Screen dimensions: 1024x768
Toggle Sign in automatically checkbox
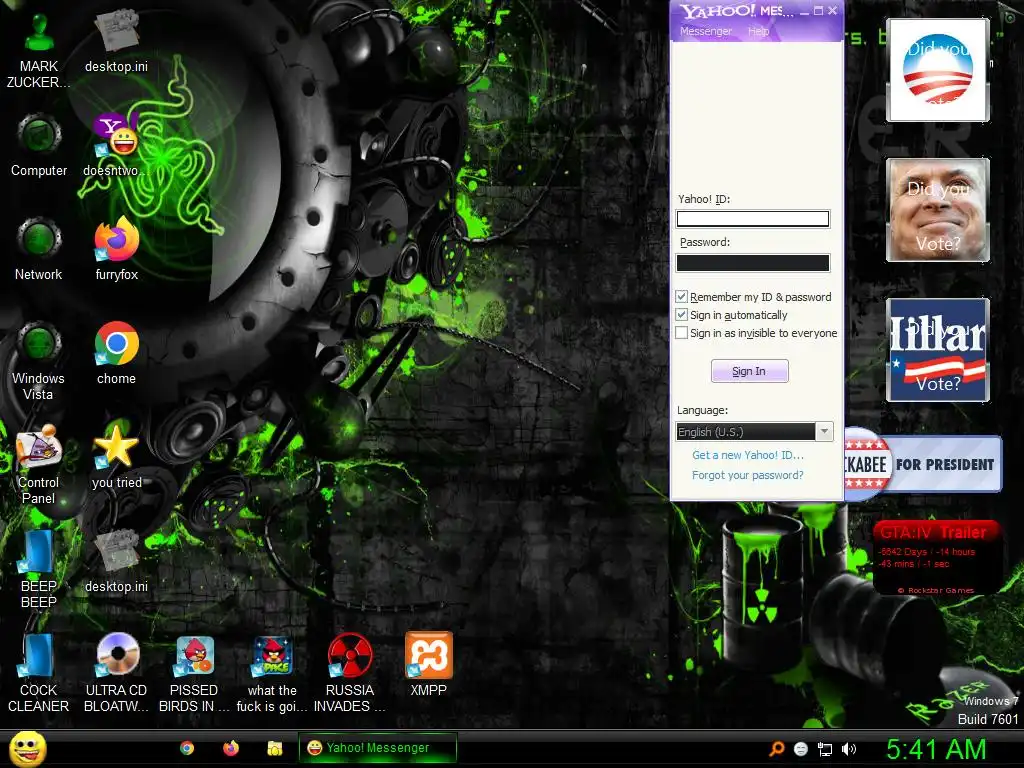[x=681, y=315]
